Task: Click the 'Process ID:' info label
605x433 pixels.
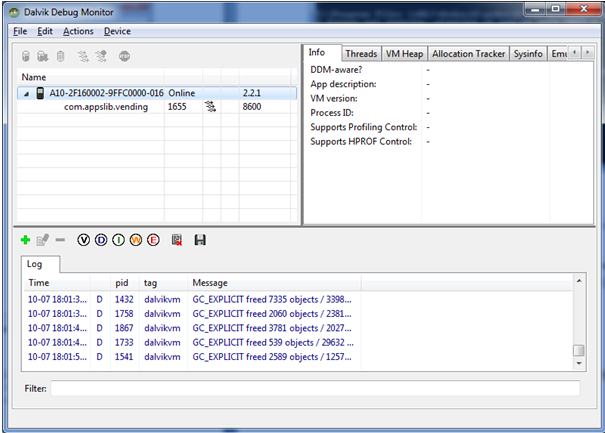Action: coord(332,113)
